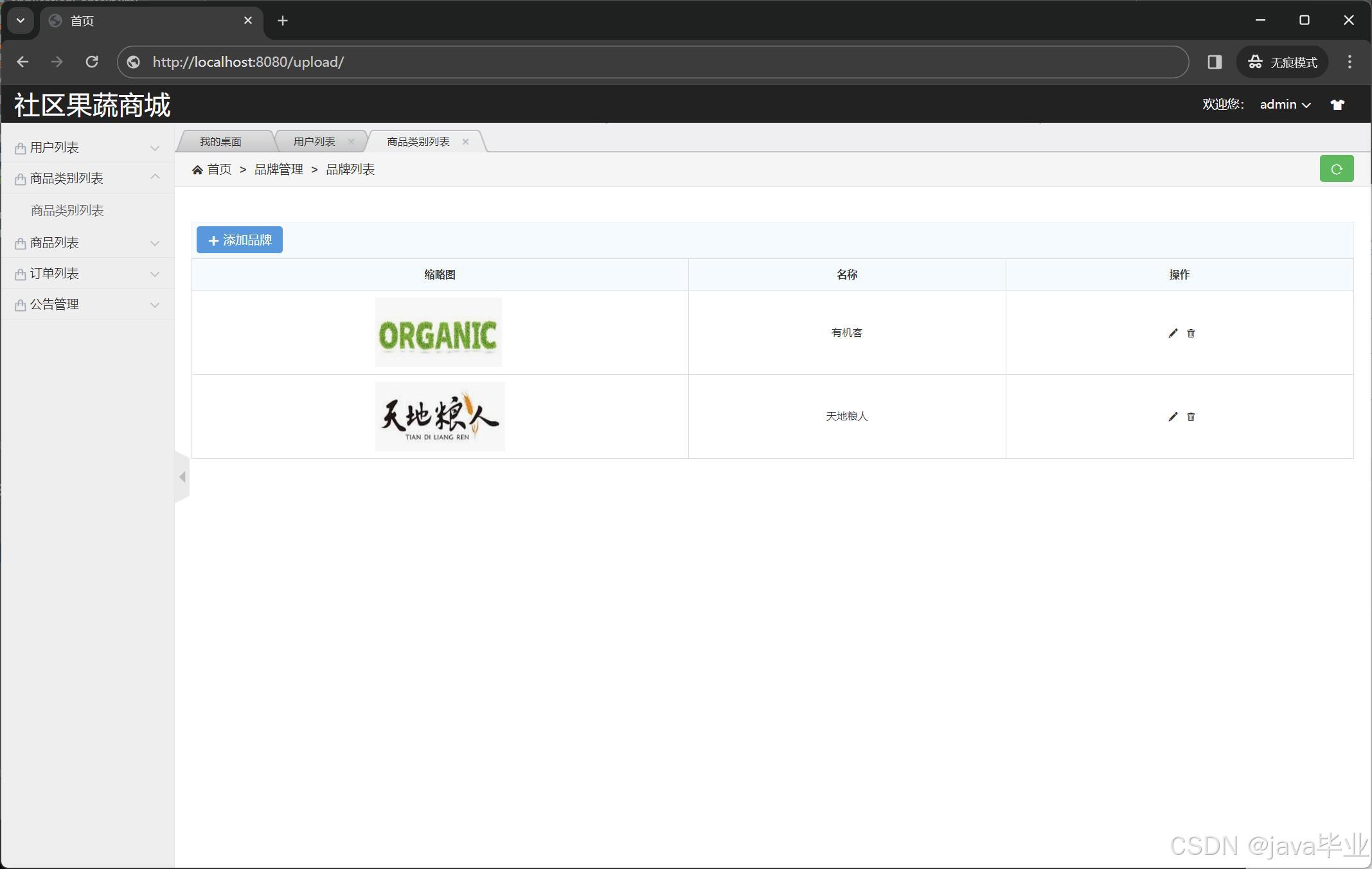Open the tab search dropdown arrow

point(21,21)
